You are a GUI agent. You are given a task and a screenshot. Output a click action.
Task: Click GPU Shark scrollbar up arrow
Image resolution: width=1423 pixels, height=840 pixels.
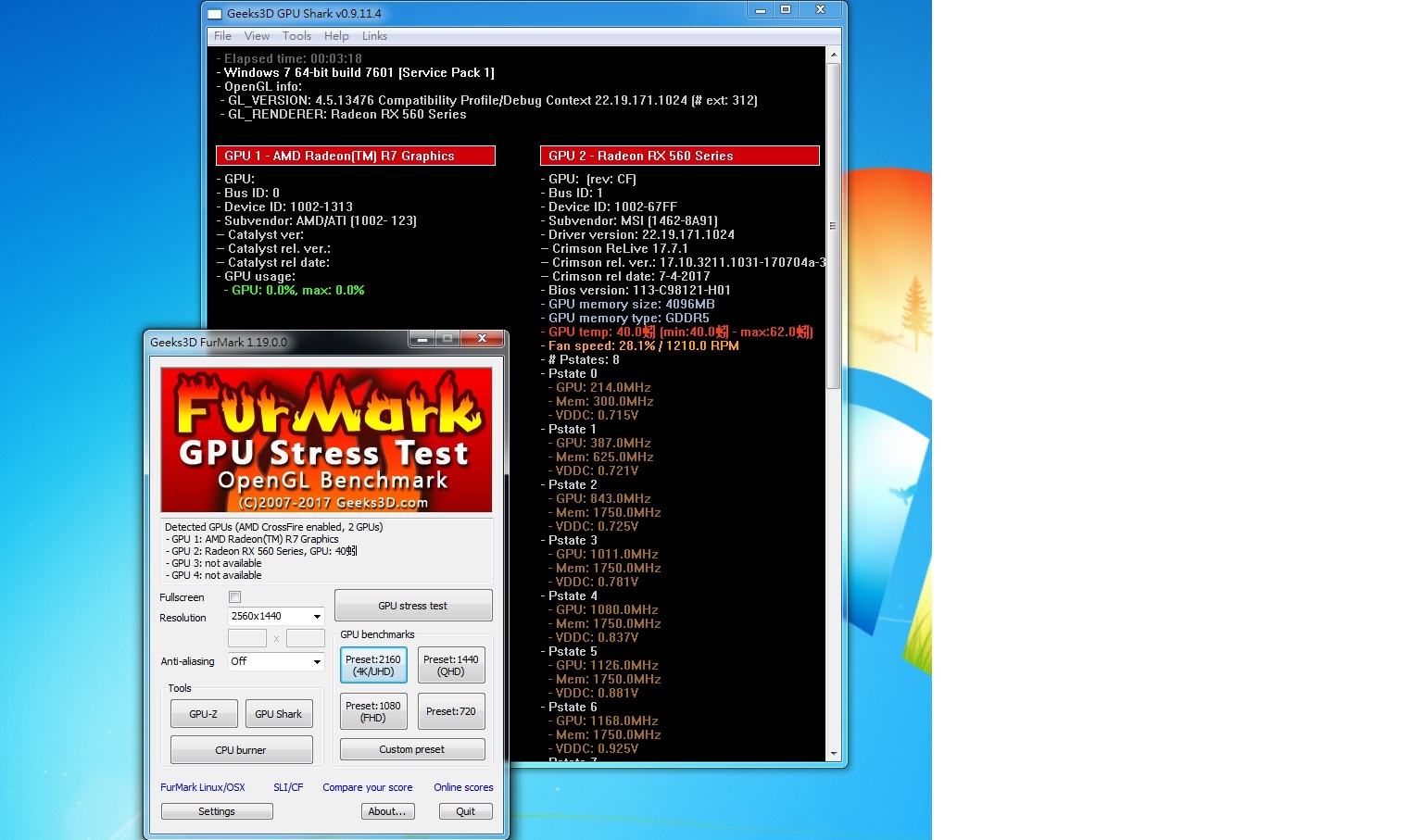(x=833, y=55)
